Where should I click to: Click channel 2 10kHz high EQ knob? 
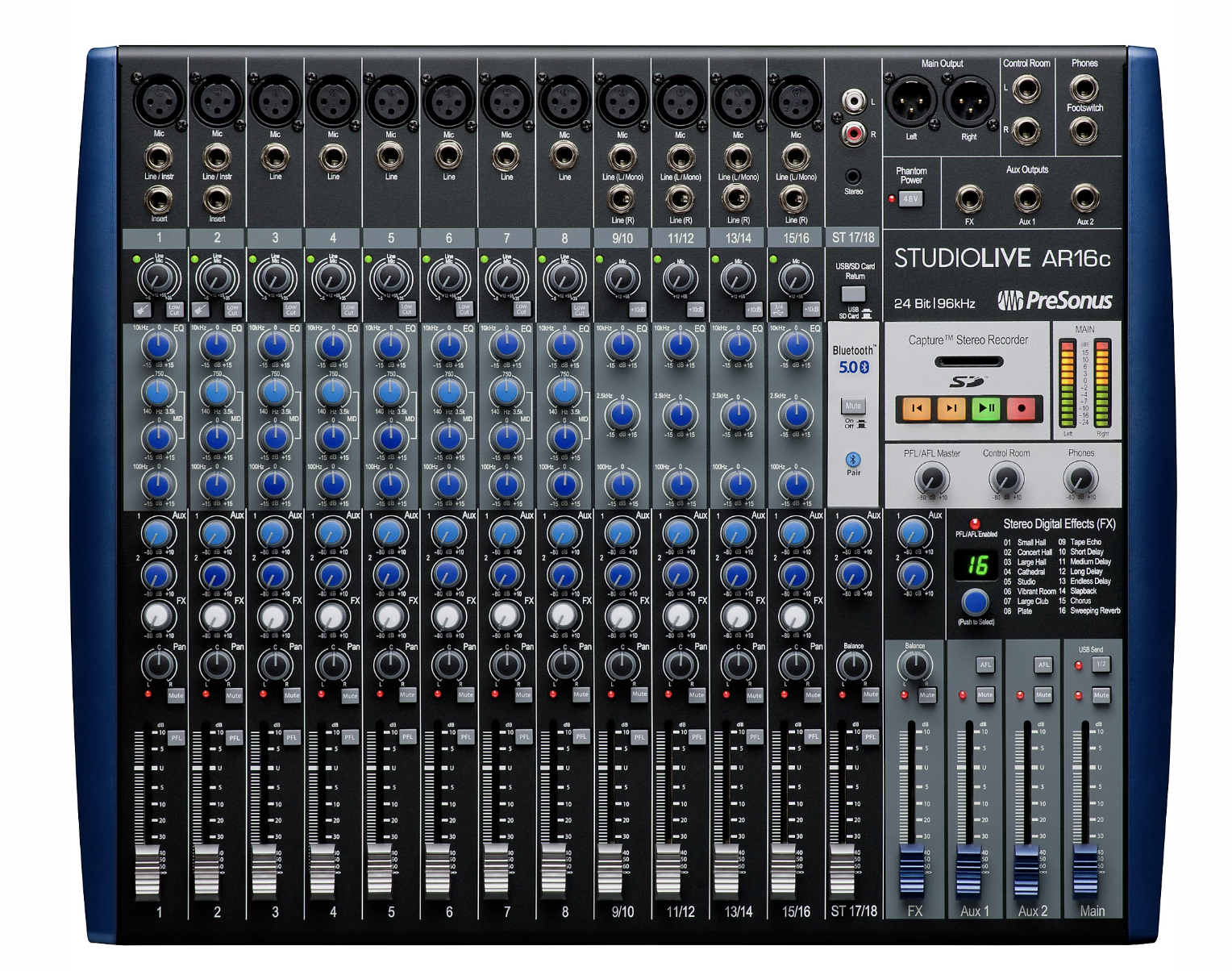pos(217,346)
